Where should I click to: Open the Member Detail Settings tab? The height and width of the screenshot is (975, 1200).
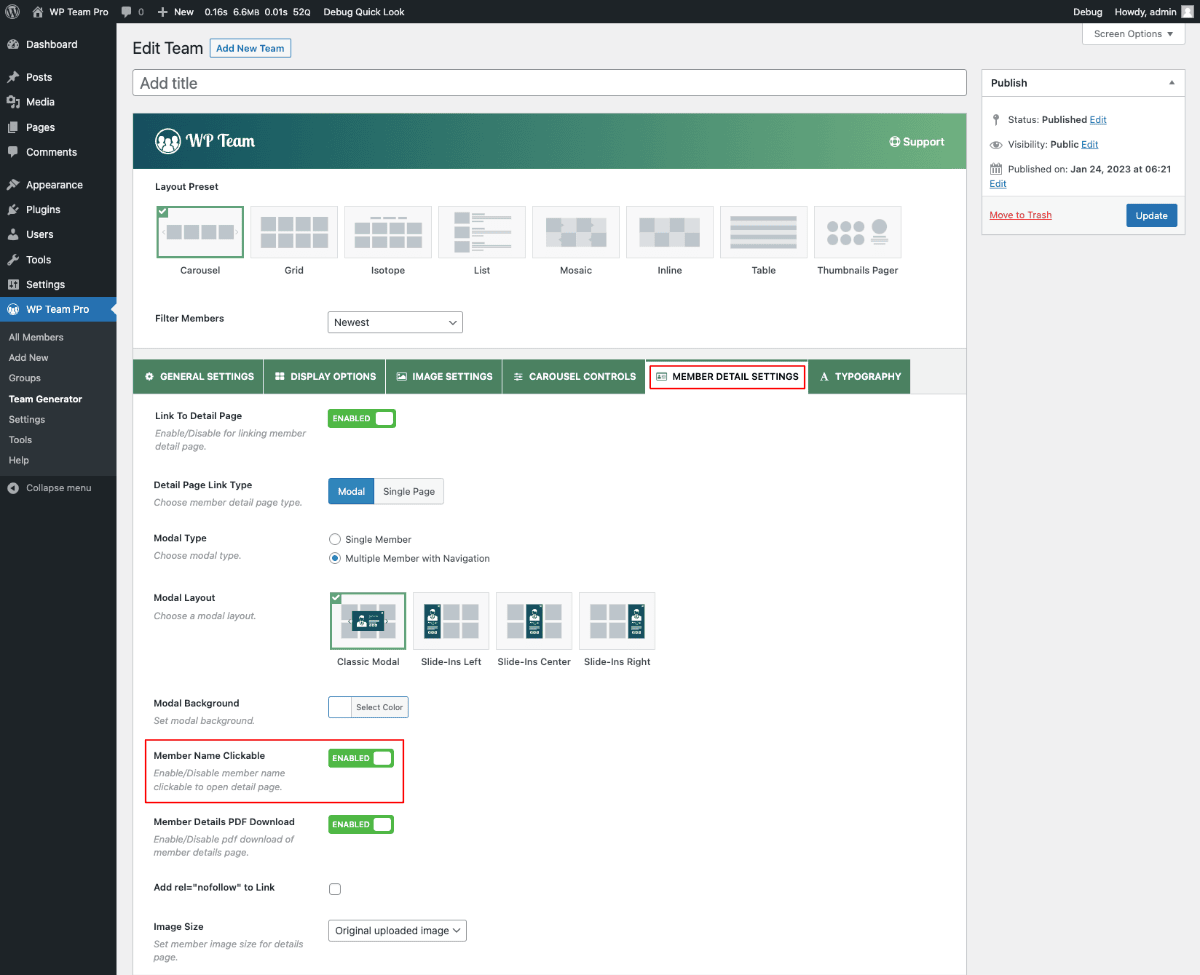click(x=727, y=376)
